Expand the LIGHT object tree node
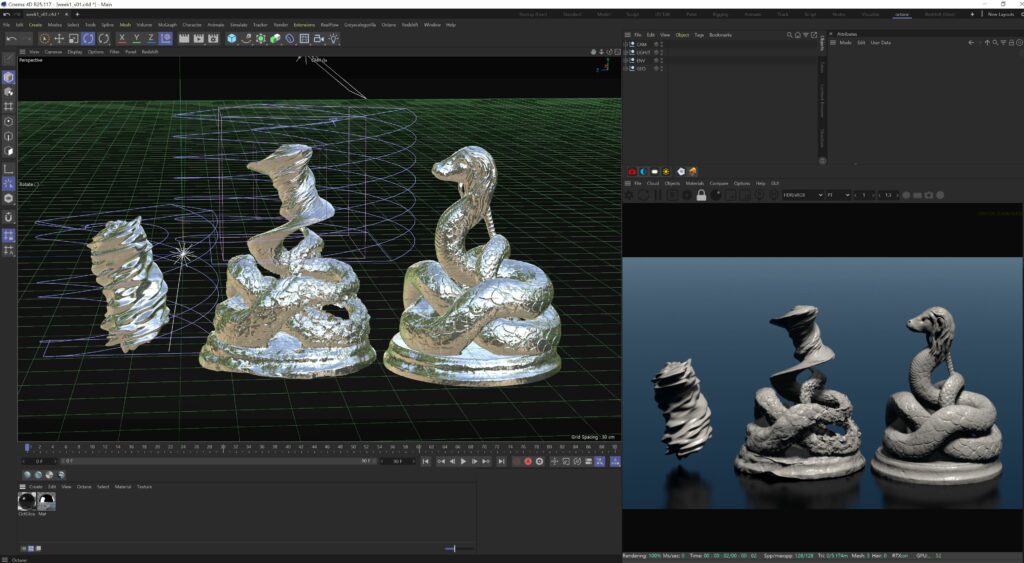The height and width of the screenshot is (563, 1024). tap(627, 53)
